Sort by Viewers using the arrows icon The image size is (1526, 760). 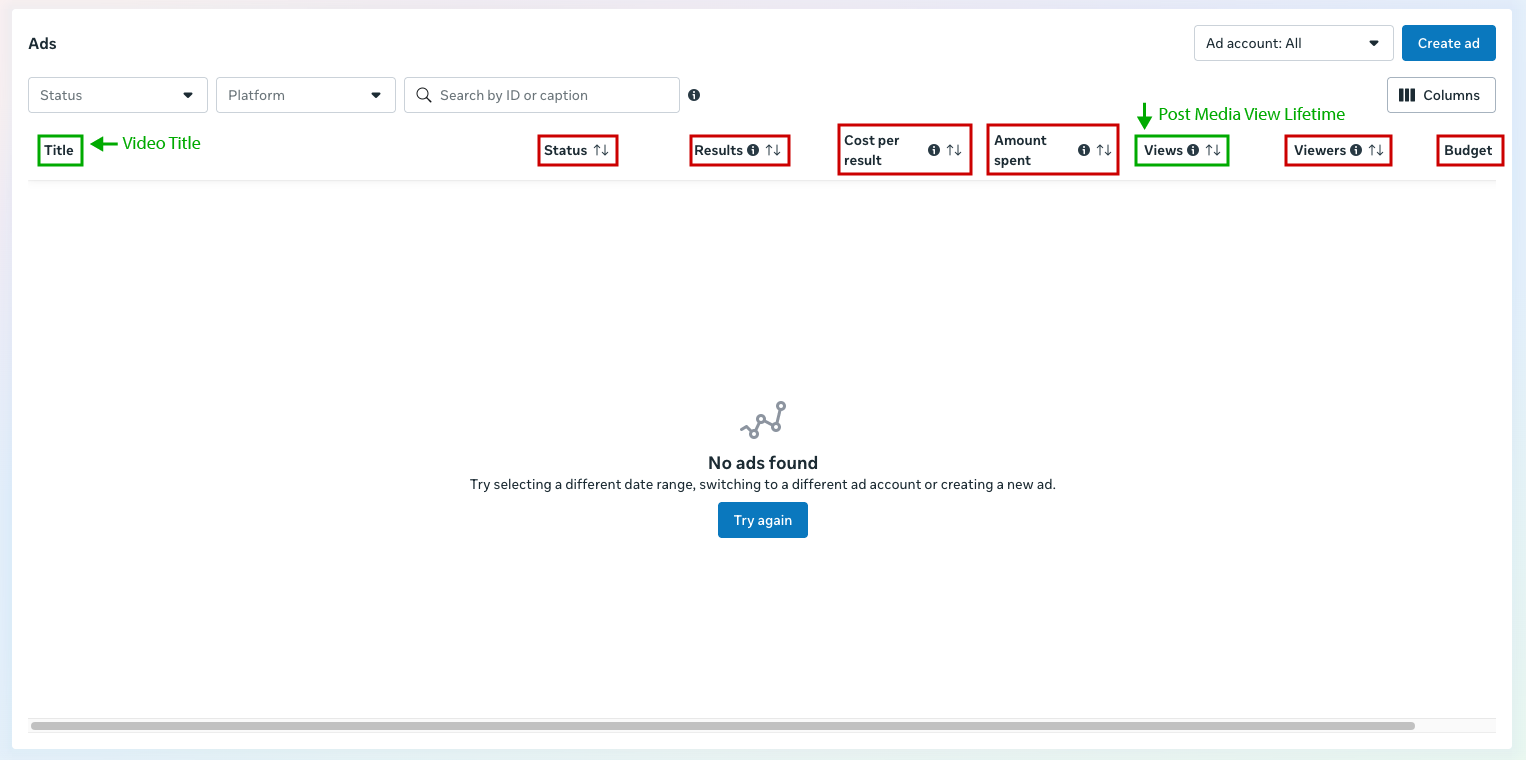pos(1376,150)
